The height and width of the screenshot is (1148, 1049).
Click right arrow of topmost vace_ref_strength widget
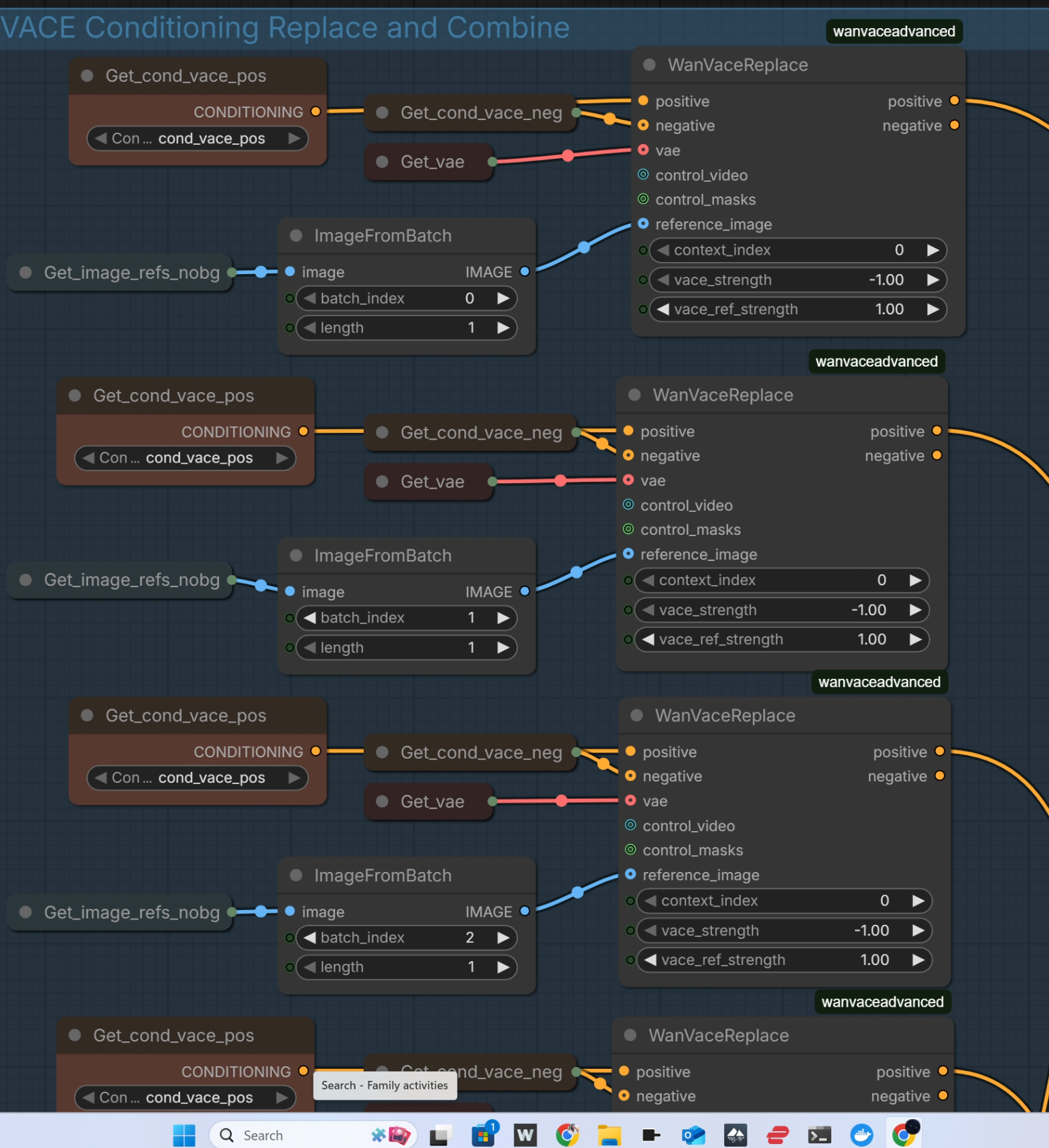coord(932,310)
